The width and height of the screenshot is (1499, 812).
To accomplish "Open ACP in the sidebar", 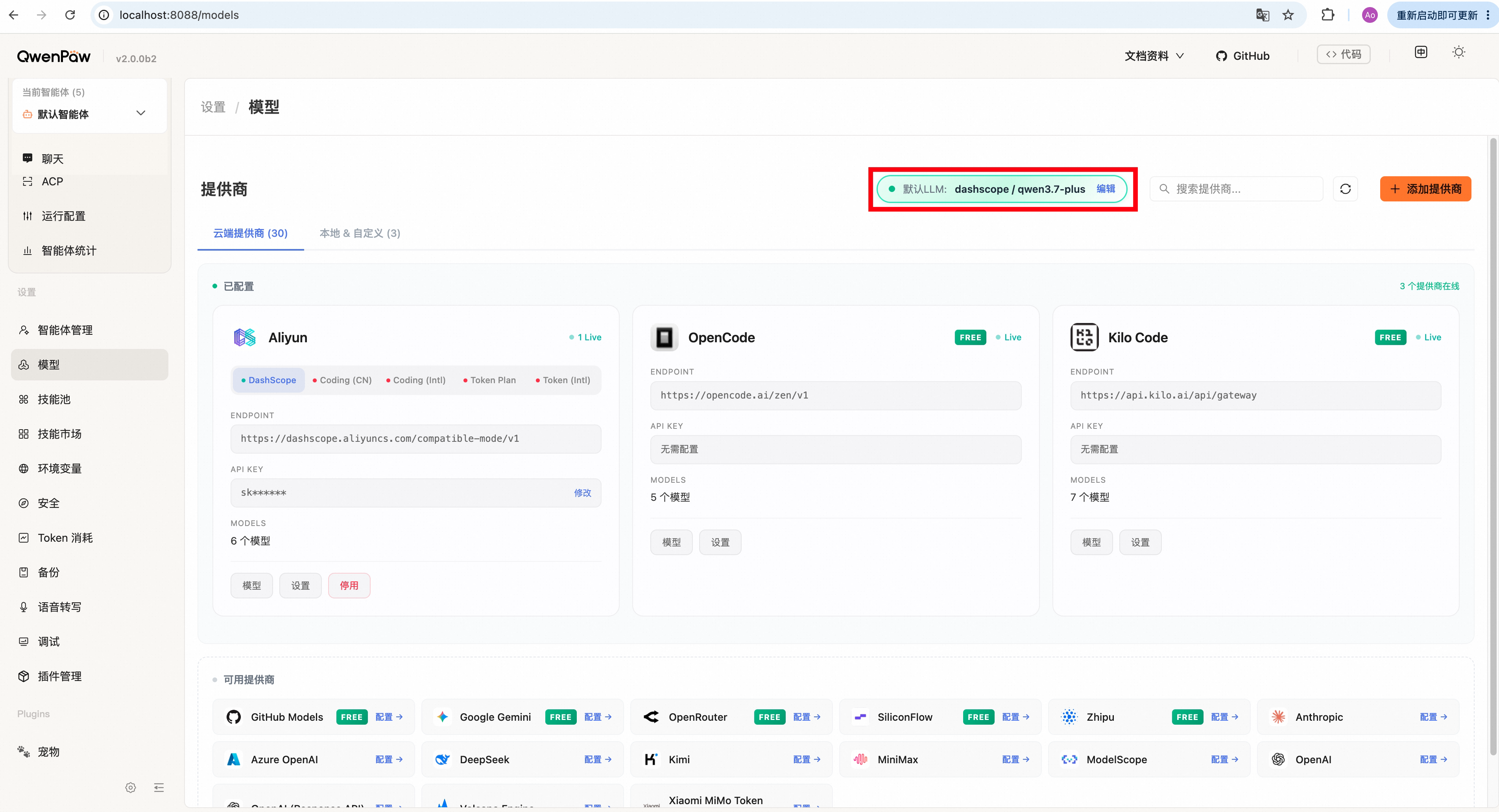I will click(x=90, y=181).
